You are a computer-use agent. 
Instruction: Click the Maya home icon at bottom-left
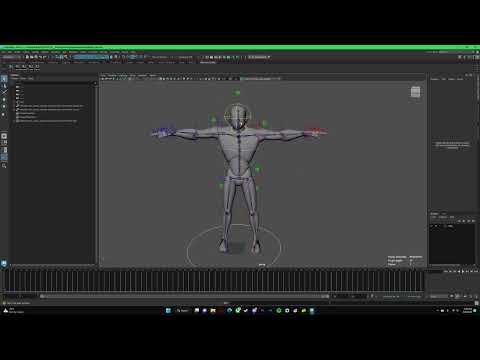pos(4,263)
